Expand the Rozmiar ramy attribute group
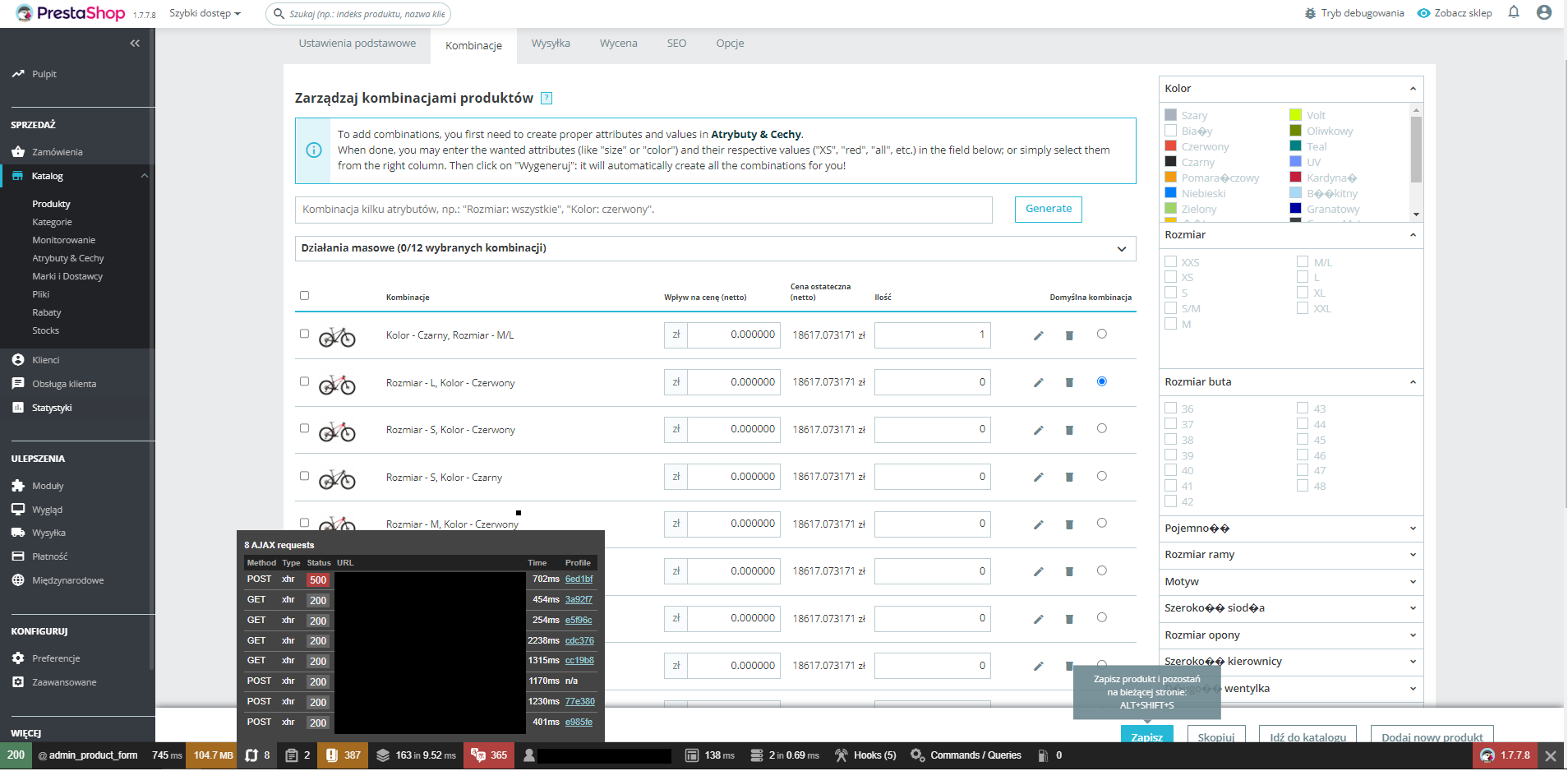 tap(1290, 555)
